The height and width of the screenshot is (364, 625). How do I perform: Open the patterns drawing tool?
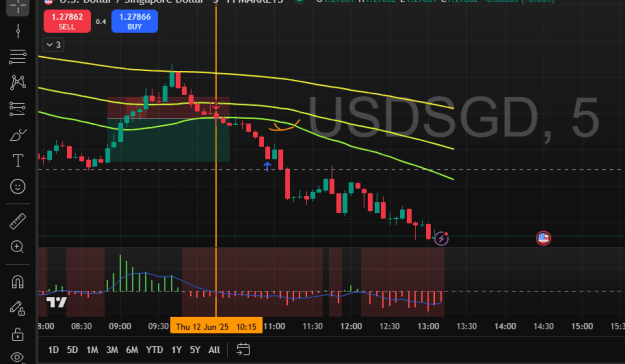pos(18,82)
